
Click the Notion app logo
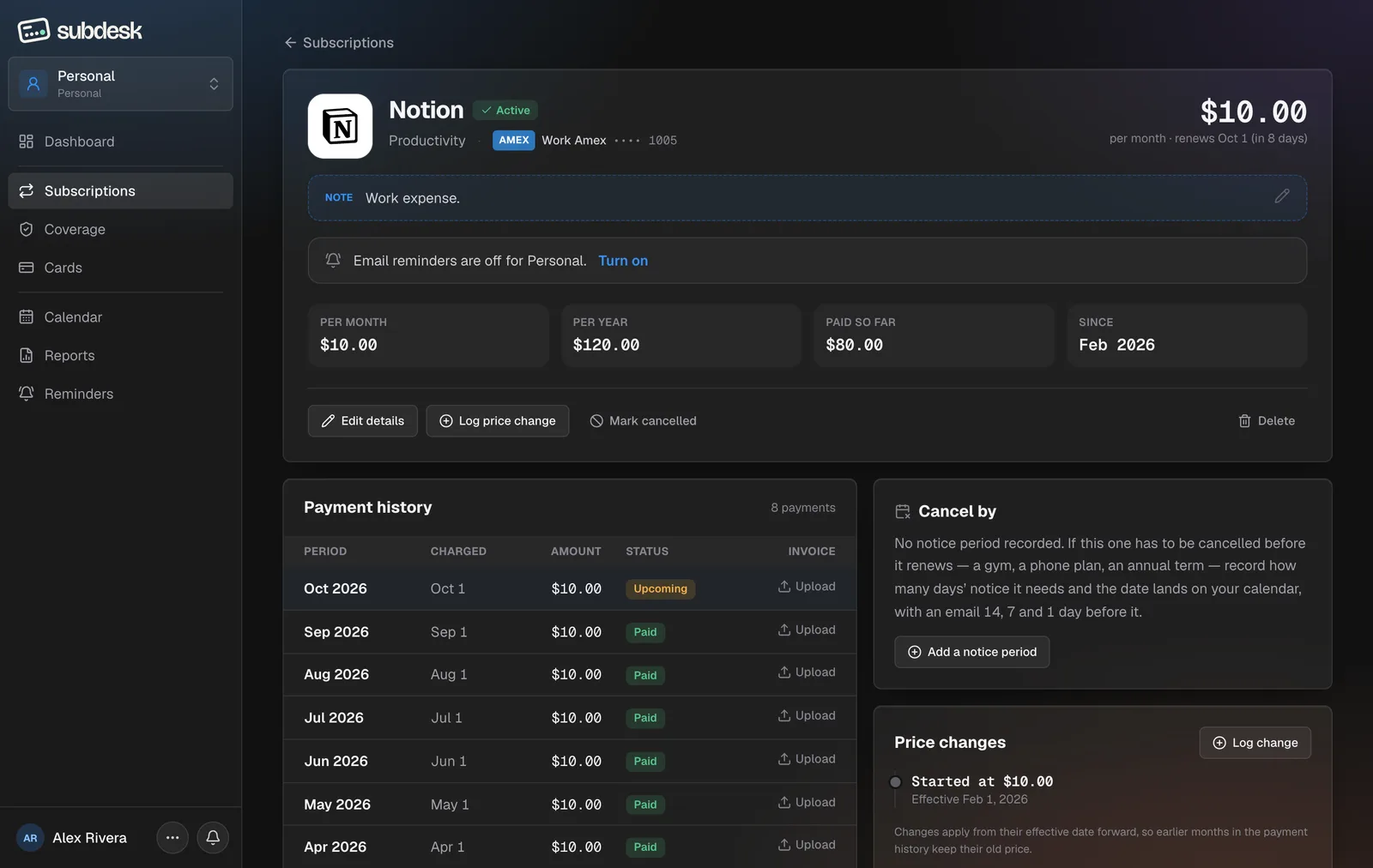340,126
